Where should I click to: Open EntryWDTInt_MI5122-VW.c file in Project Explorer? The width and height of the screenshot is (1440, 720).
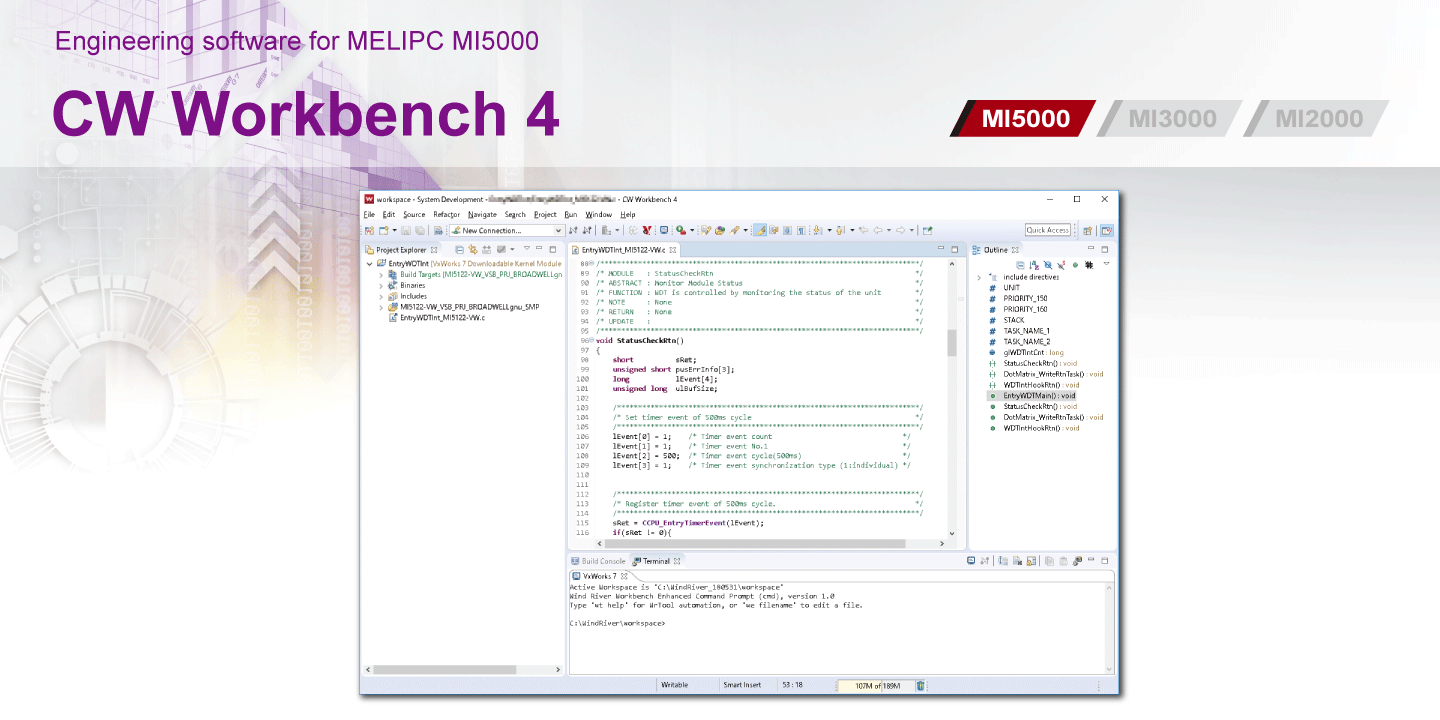point(441,318)
